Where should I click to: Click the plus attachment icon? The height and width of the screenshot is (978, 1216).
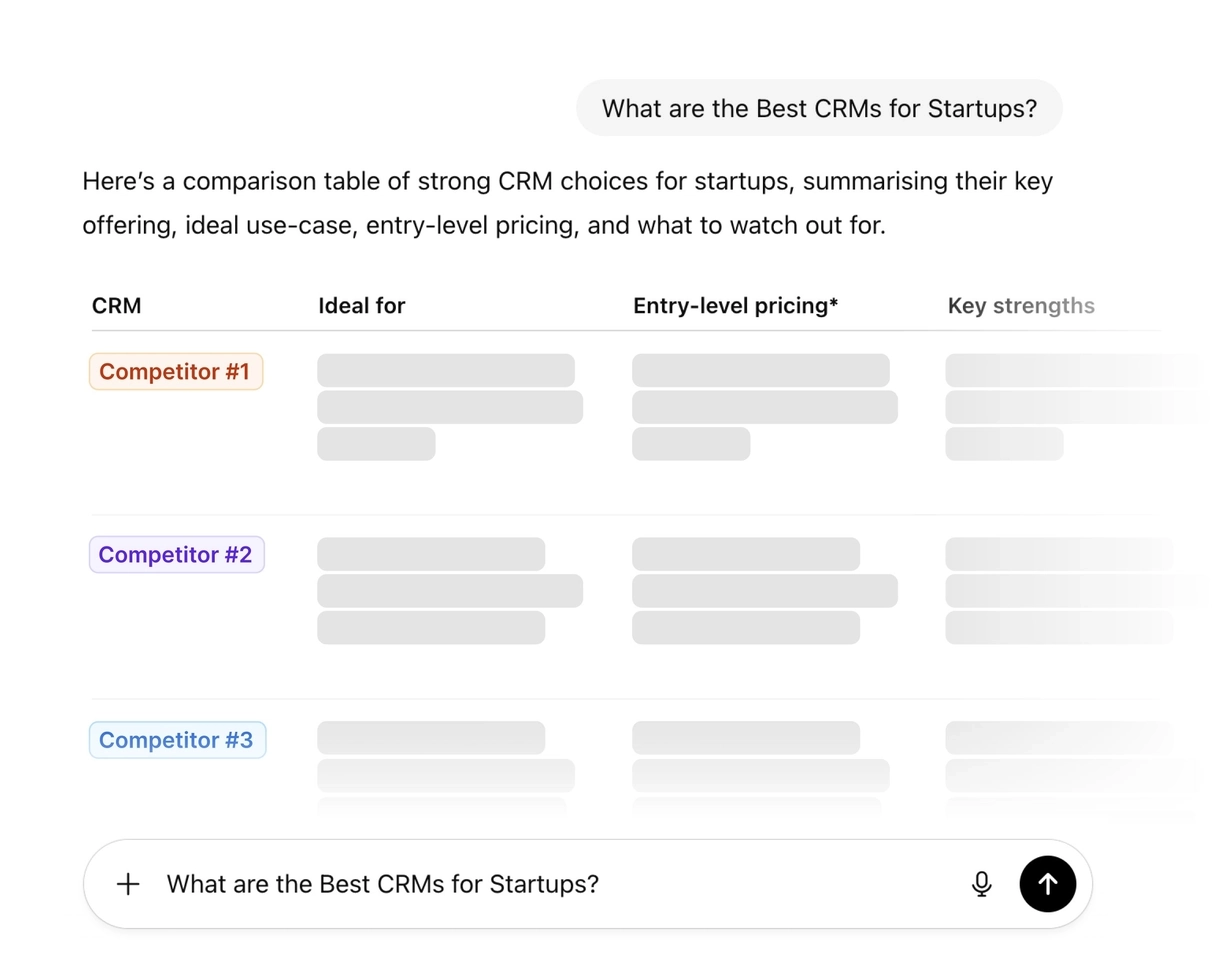(x=128, y=884)
